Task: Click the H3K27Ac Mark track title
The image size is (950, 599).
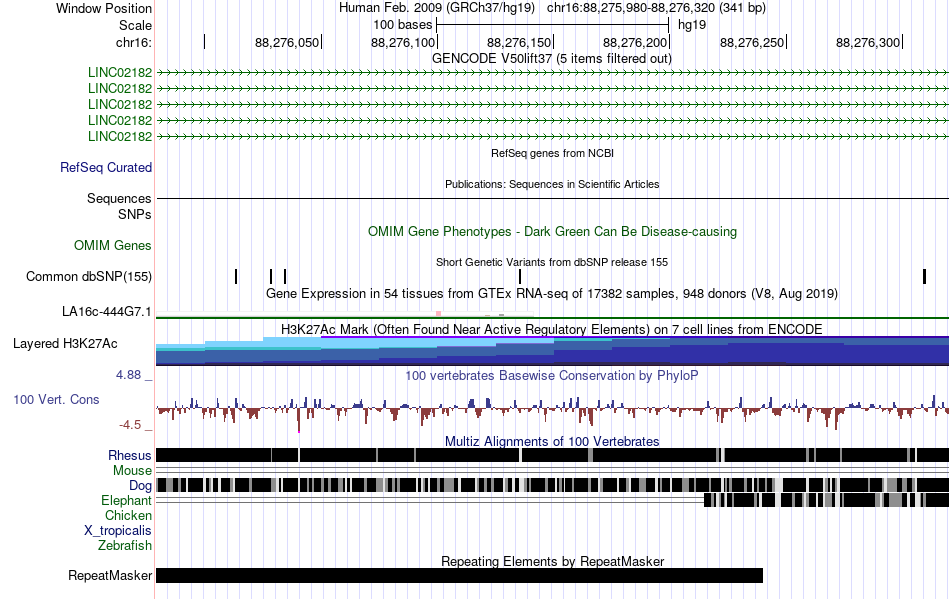Action: click(x=552, y=329)
